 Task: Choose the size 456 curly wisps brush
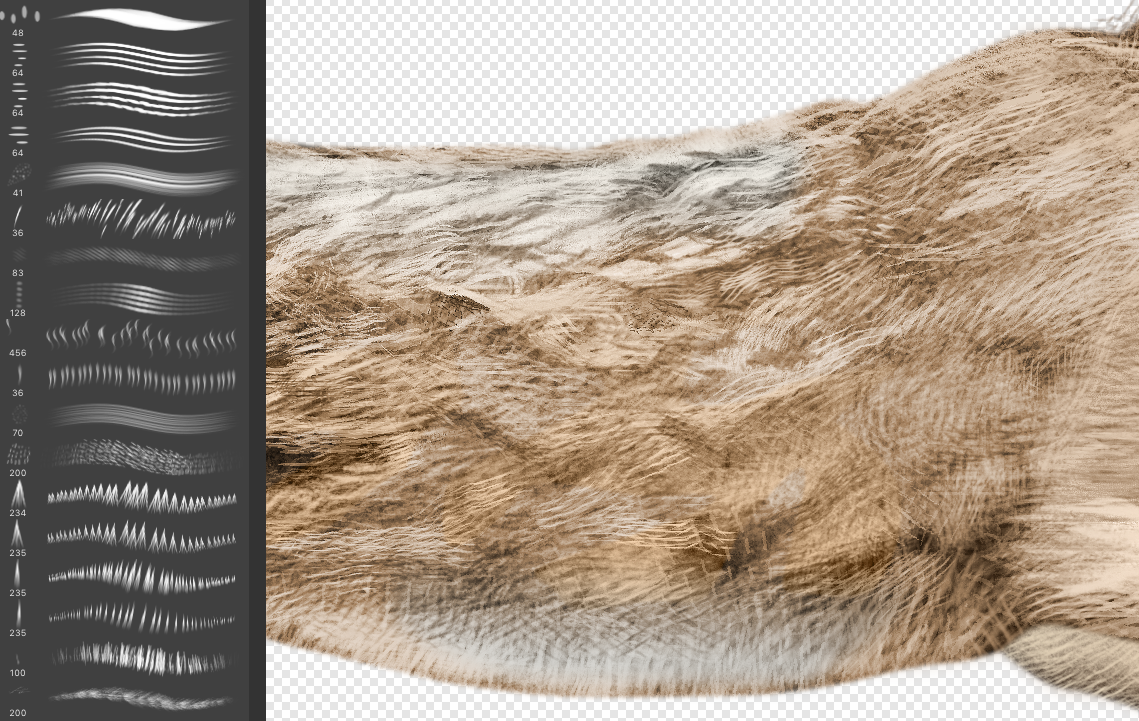(x=140, y=337)
